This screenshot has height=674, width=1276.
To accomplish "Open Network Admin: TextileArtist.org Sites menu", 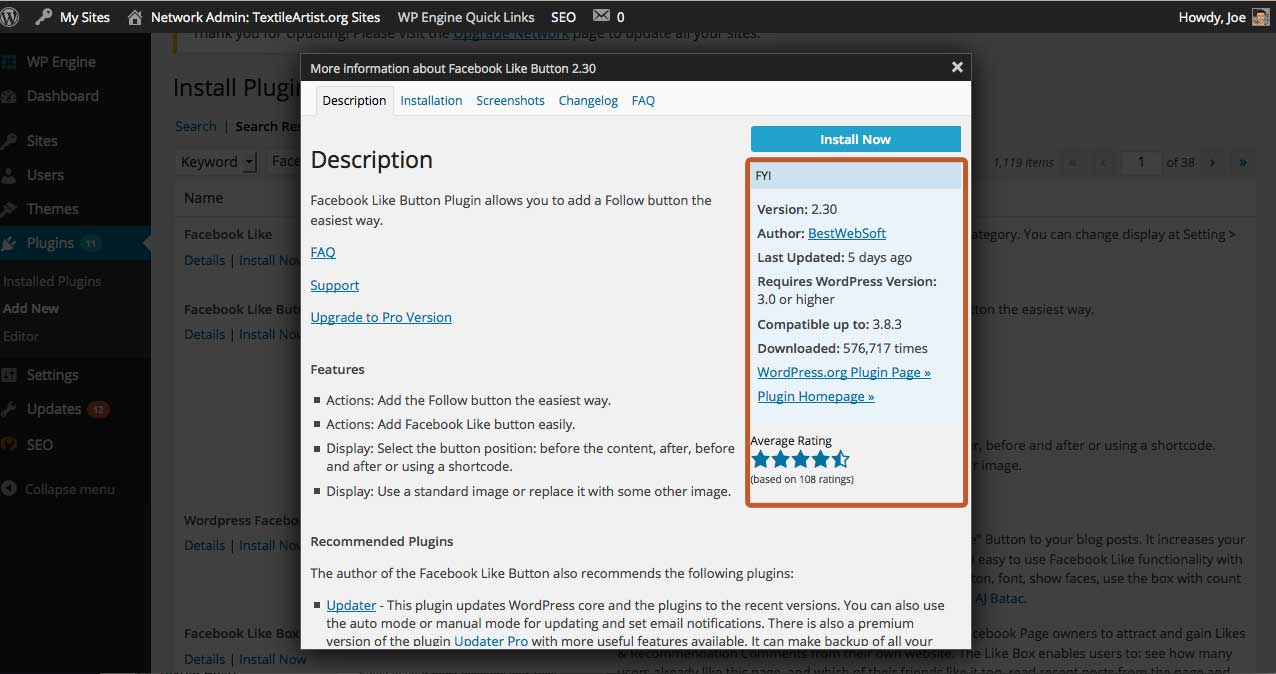I will pos(266,17).
